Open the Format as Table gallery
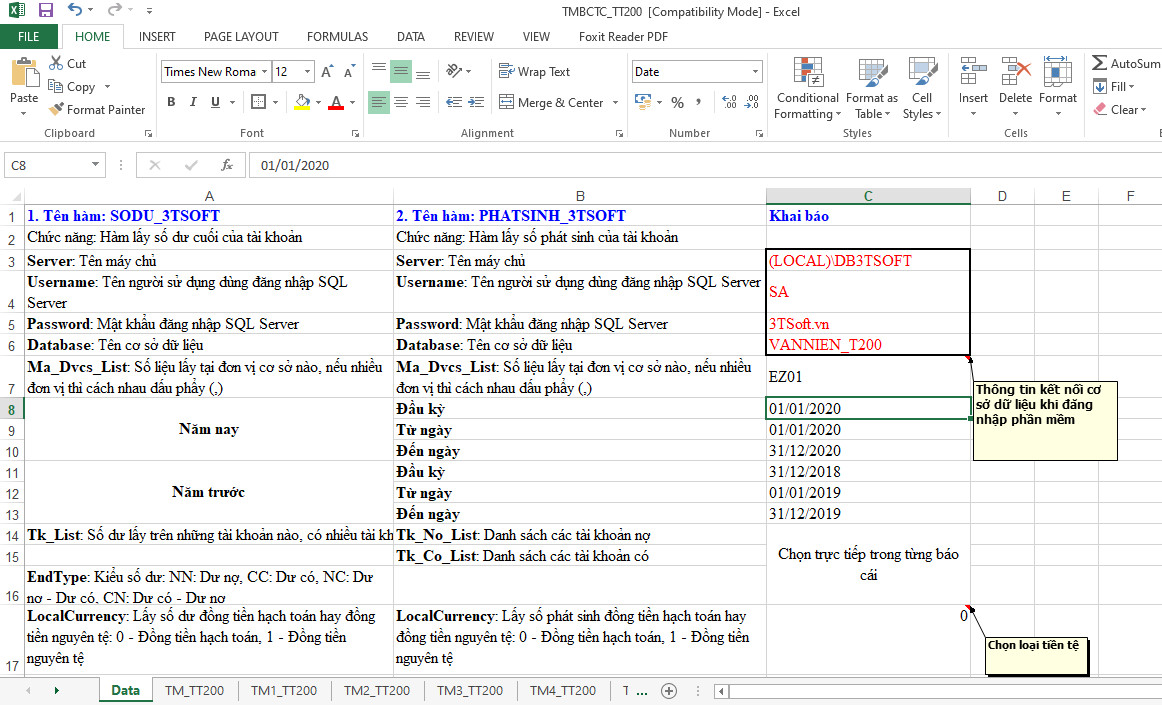 click(x=872, y=87)
